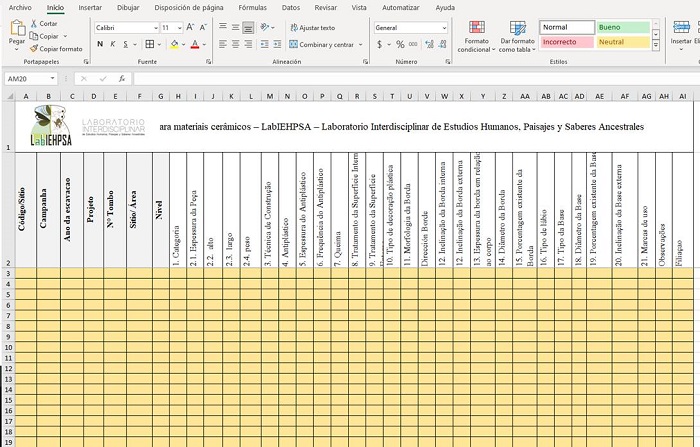Viewport: 700px width, 447px height.
Task: Apply the percent style format icon
Action: pyautogui.click(x=400, y=44)
